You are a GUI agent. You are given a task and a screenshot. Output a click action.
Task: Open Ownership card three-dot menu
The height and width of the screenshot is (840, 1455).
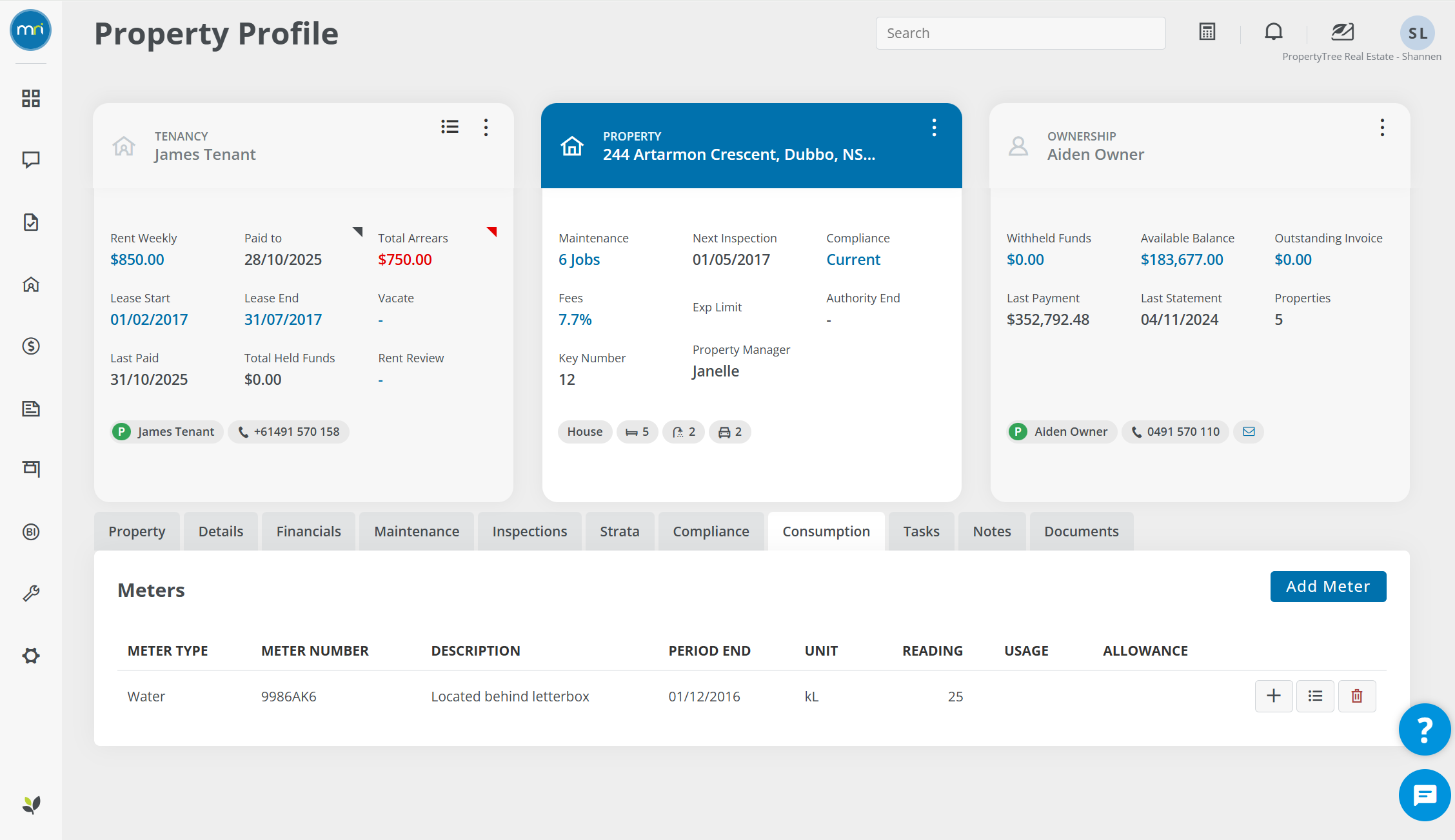[1382, 127]
